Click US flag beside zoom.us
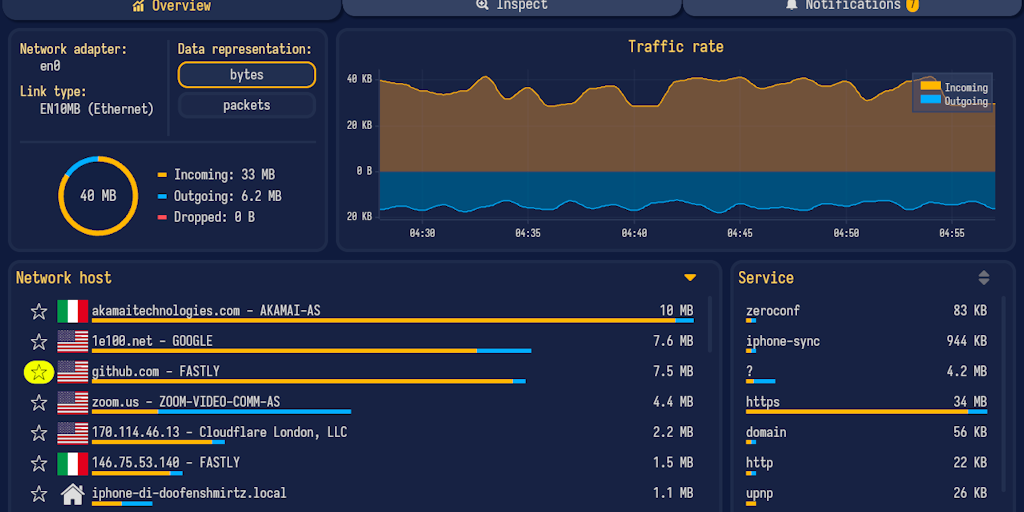The width and height of the screenshot is (1024, 512). coord(72,402)
